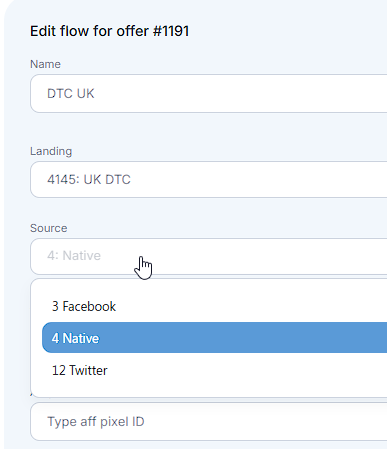Viewport: 387px width, 449px height.
Task: Open the Landing dropdown showing 4145: UK DTC
Action: click(209, 180)
